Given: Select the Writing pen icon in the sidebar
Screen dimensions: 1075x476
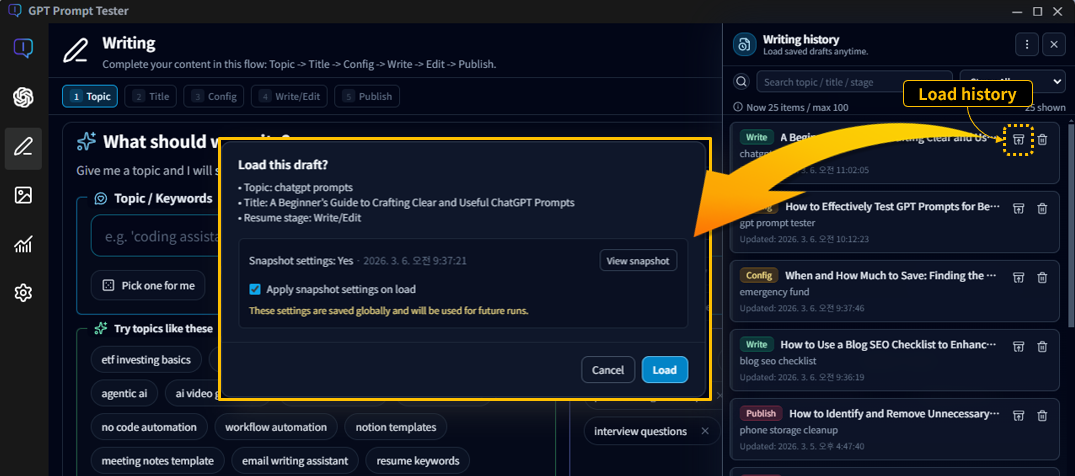Looking at the screenshot, I should (23, 147).
